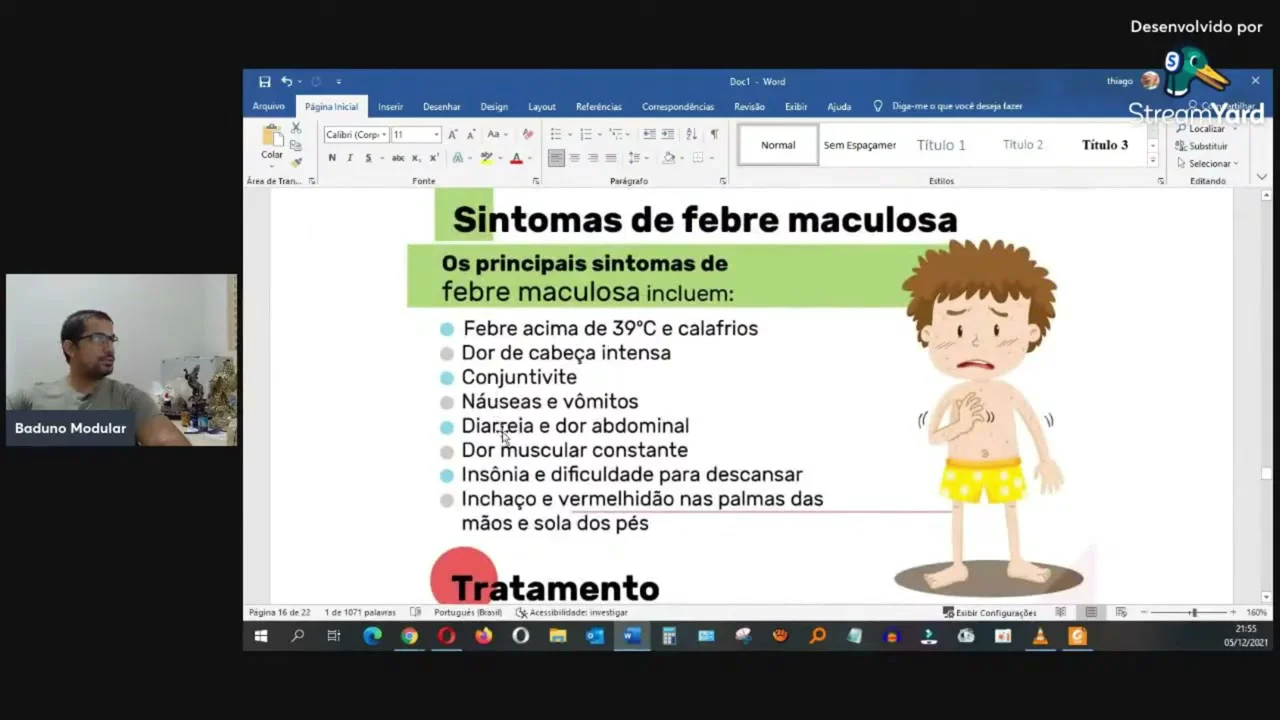This screenshot has height=720, width=1280.
Task: Click Localizar to find text
Action: [1201, 129]
